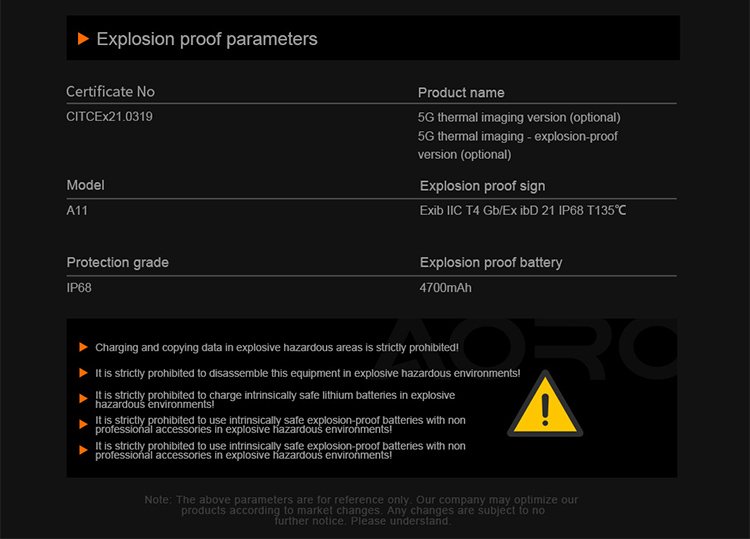Select the Exib IIC T4 Gb explosion proof sign text
Screen dimensions: 750x539
coord(523,210)
